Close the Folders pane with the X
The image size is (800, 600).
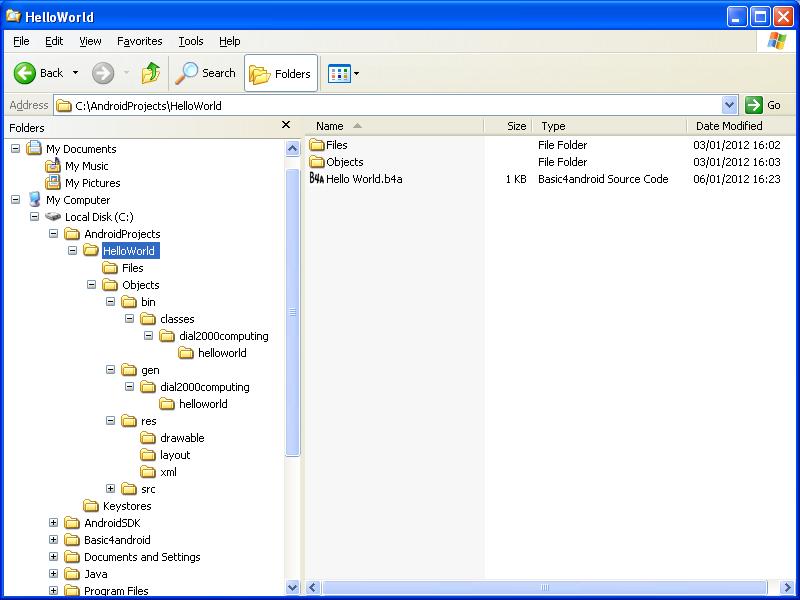coord(286,125)
